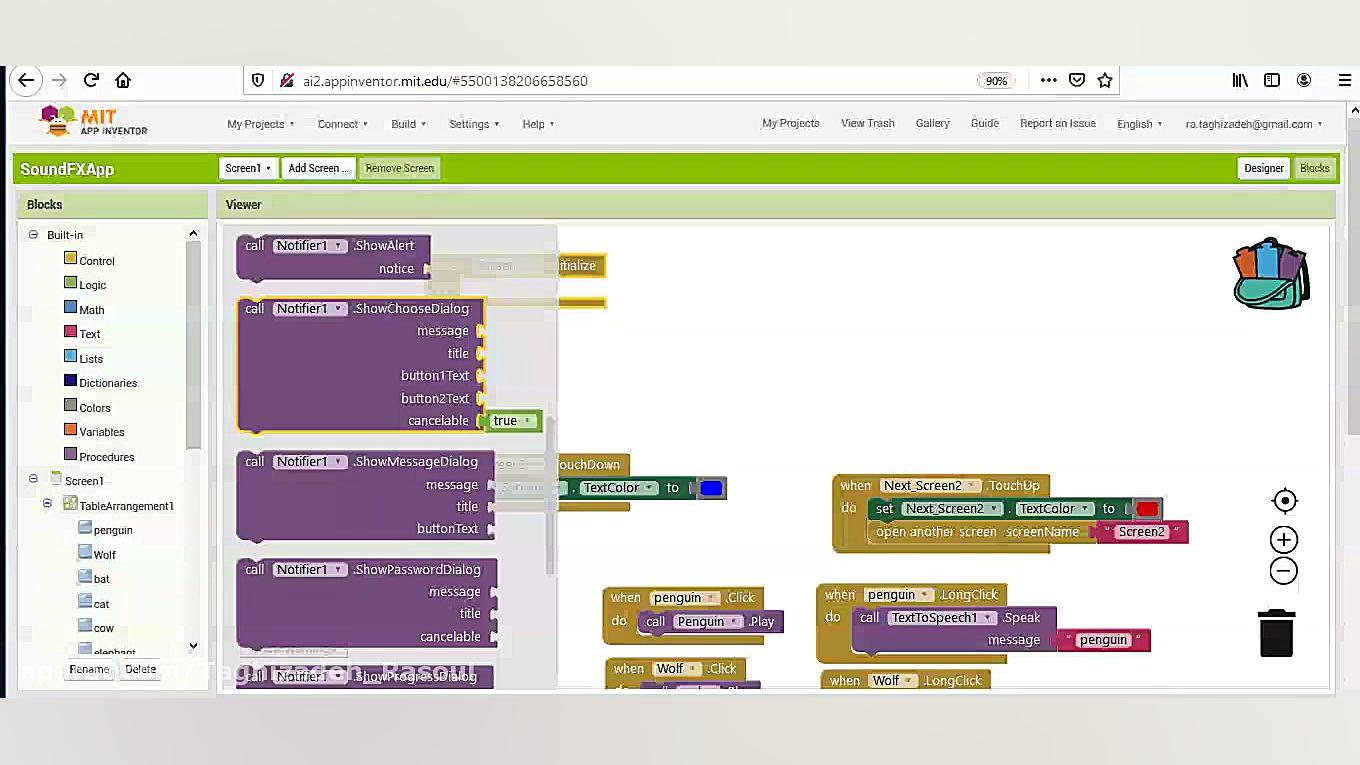This screenshot has height=765, width=1360.
Task: Open Notifier1 dropdown in ShowAlert block
Action: pos(310,246)
